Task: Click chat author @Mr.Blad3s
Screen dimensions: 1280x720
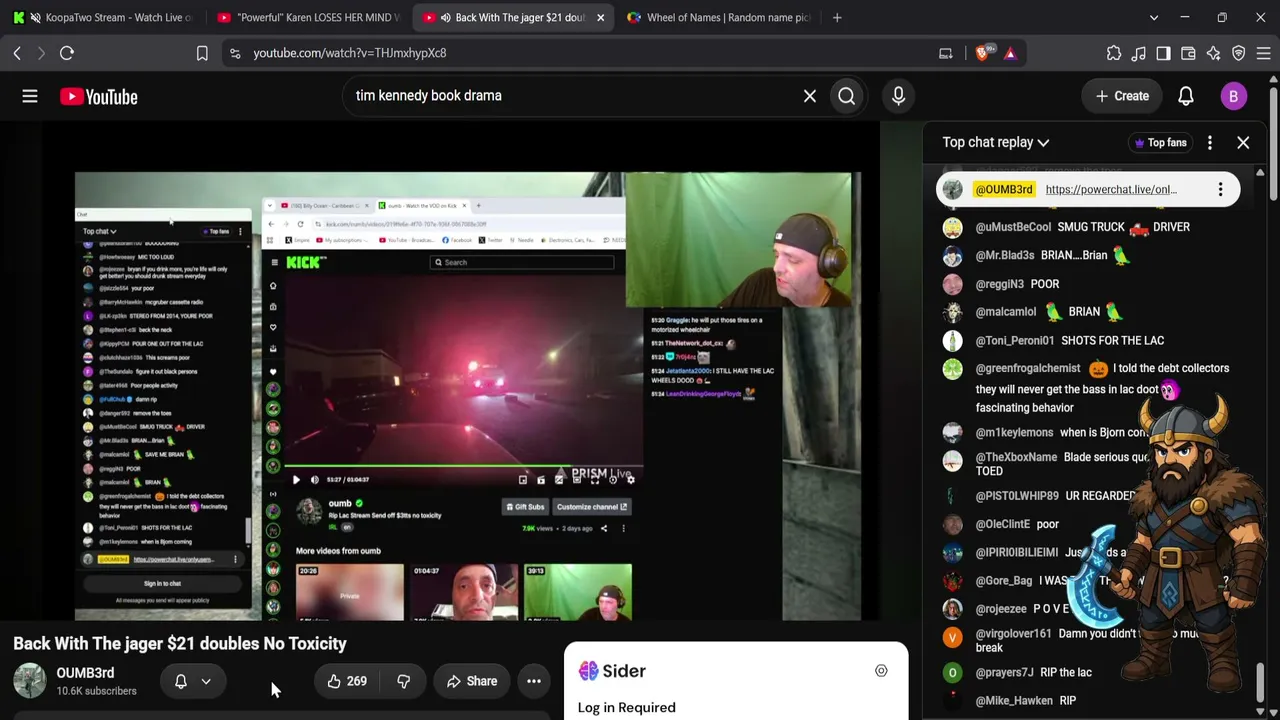Action: pos(1005,255)
